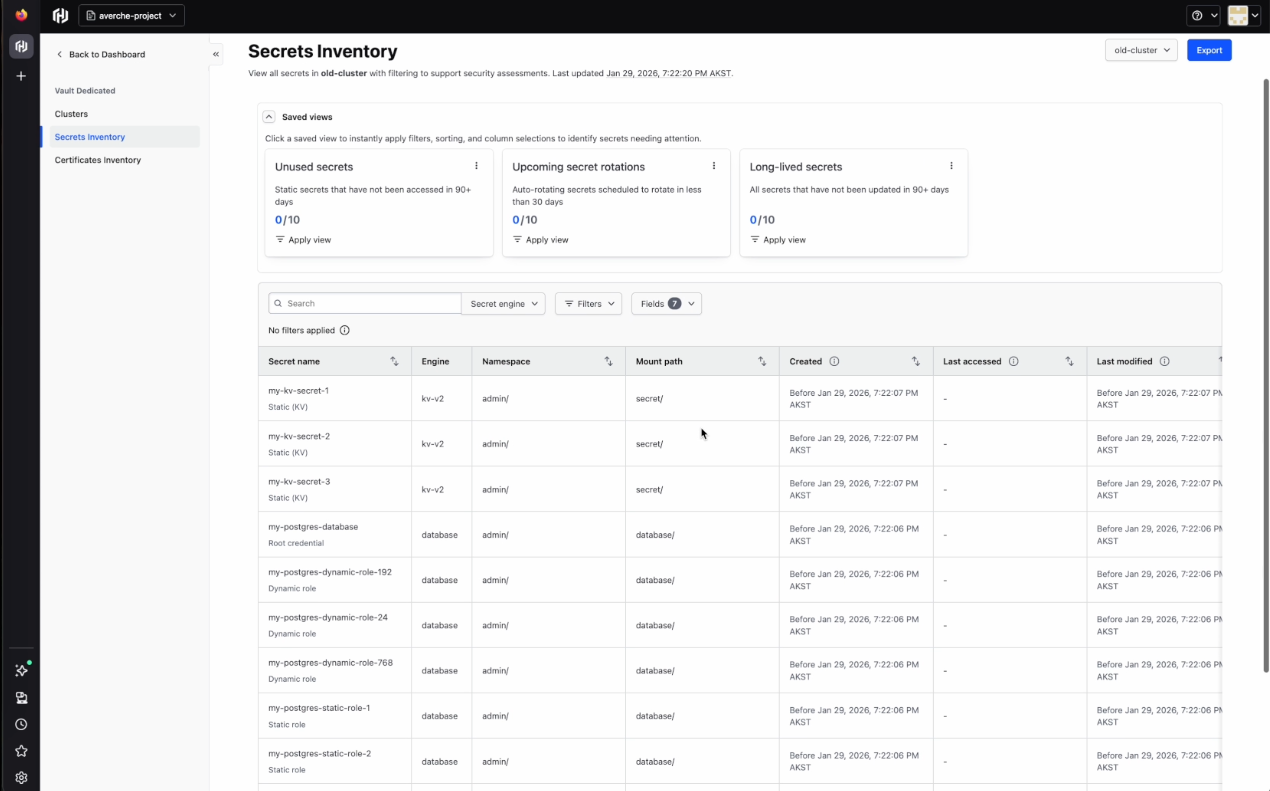
Task: Collapse the sidebar navigation panel
Action: (x=216, y=54)
